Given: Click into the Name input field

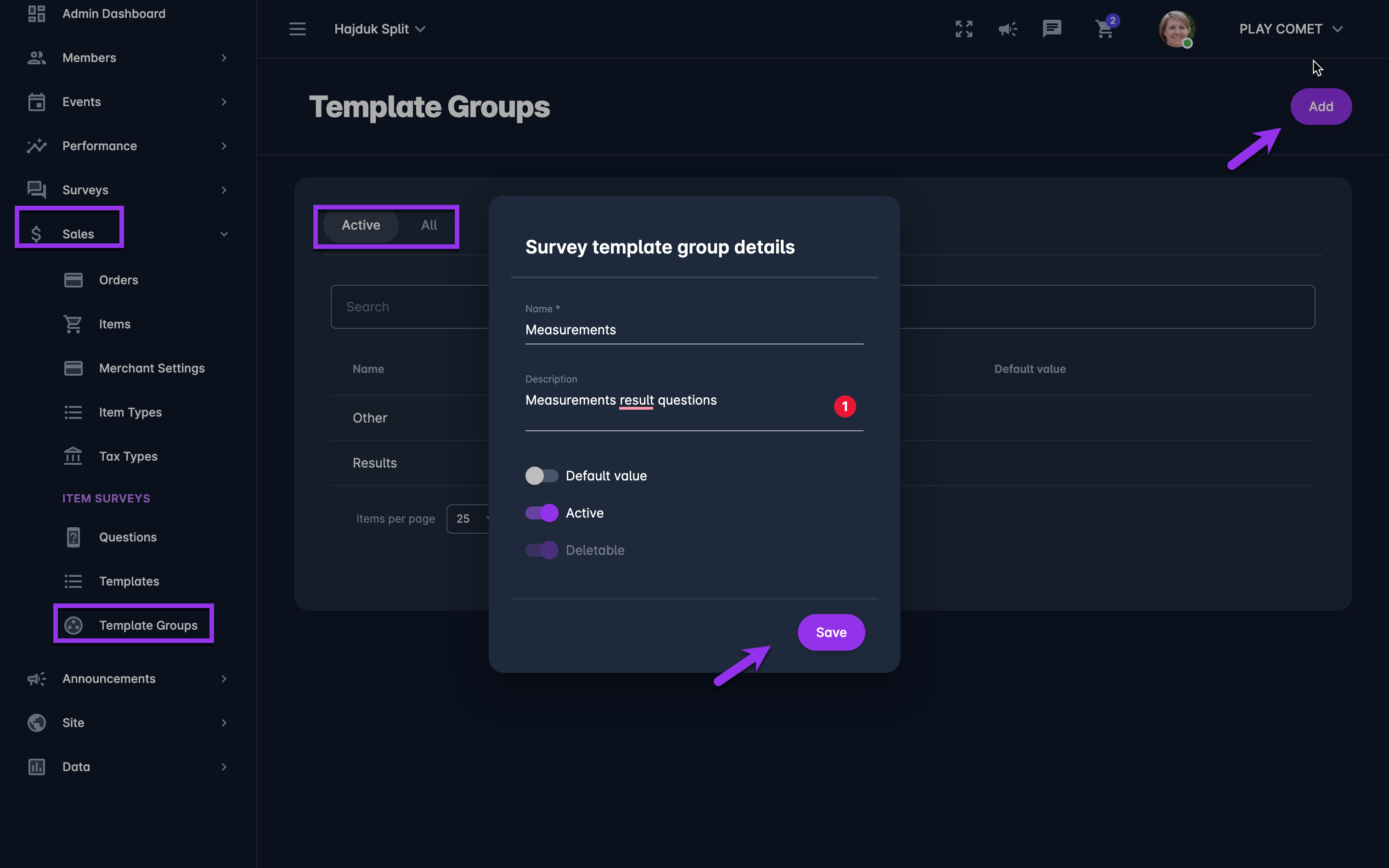Looking at the screenshot, I should [694, 330].
